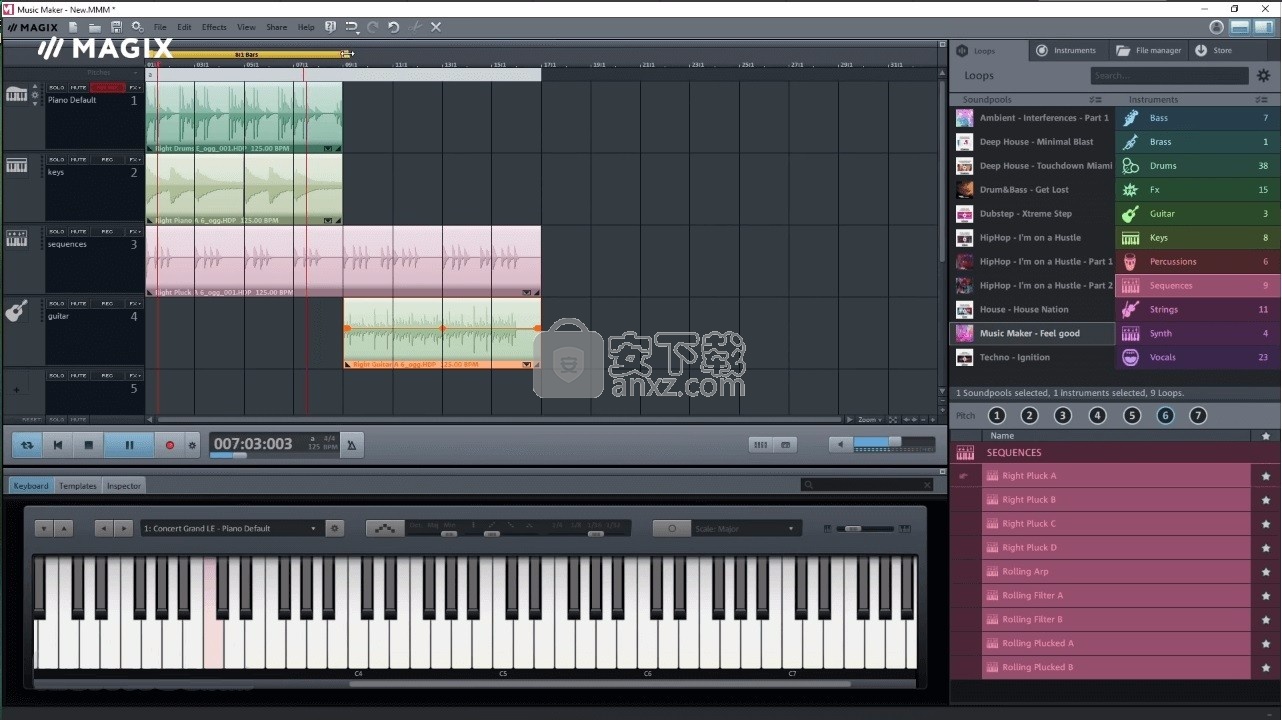Mute the sequences track

(78, 232)
